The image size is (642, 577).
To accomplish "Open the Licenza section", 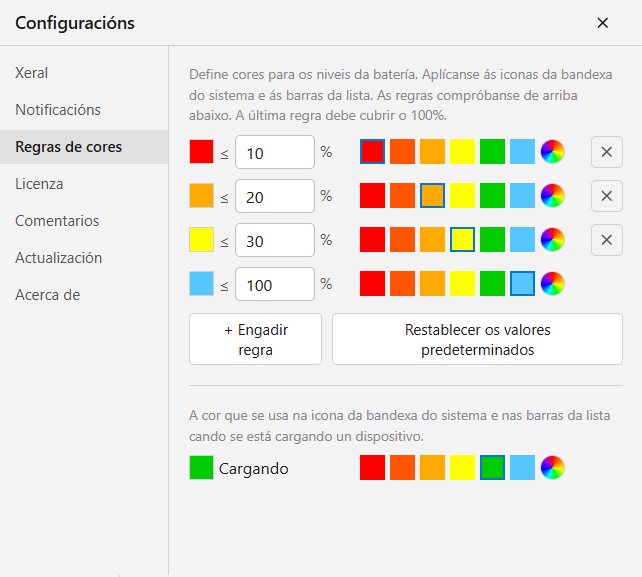I will coord(84,184).
